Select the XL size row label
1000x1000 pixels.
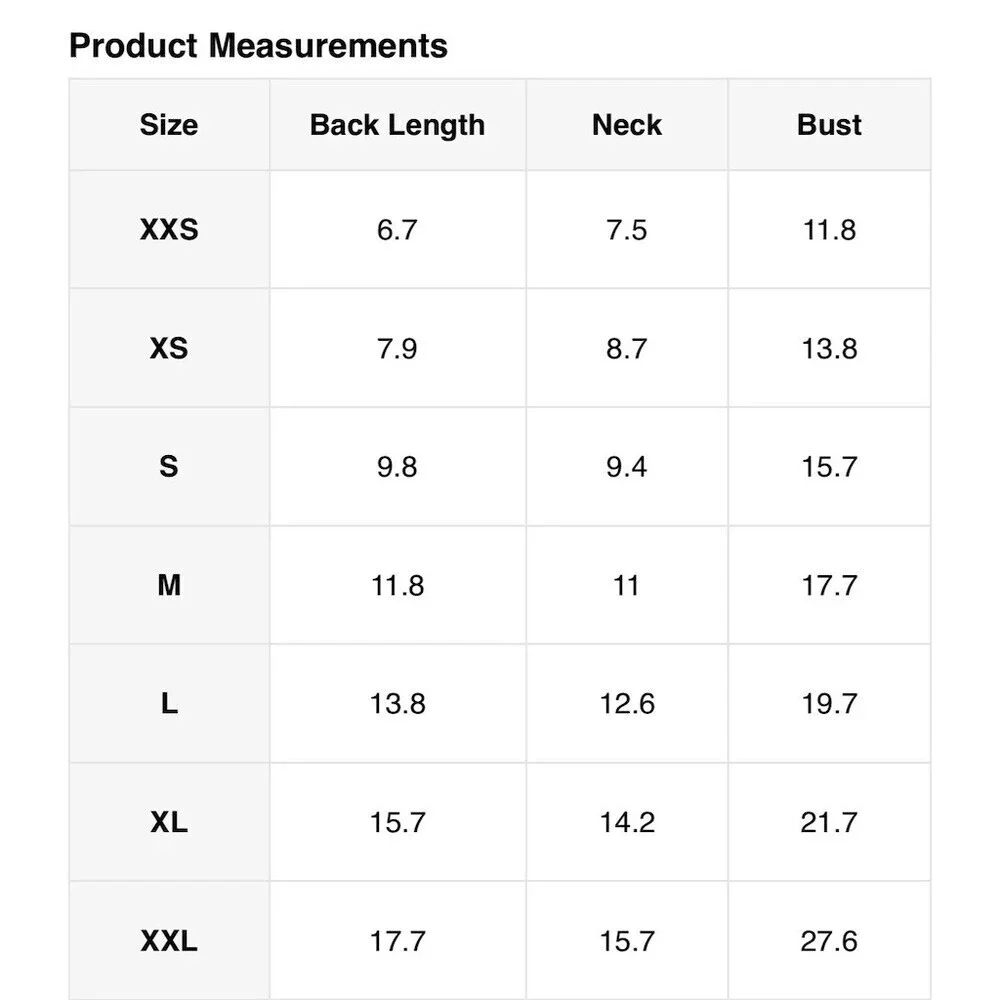169,822
